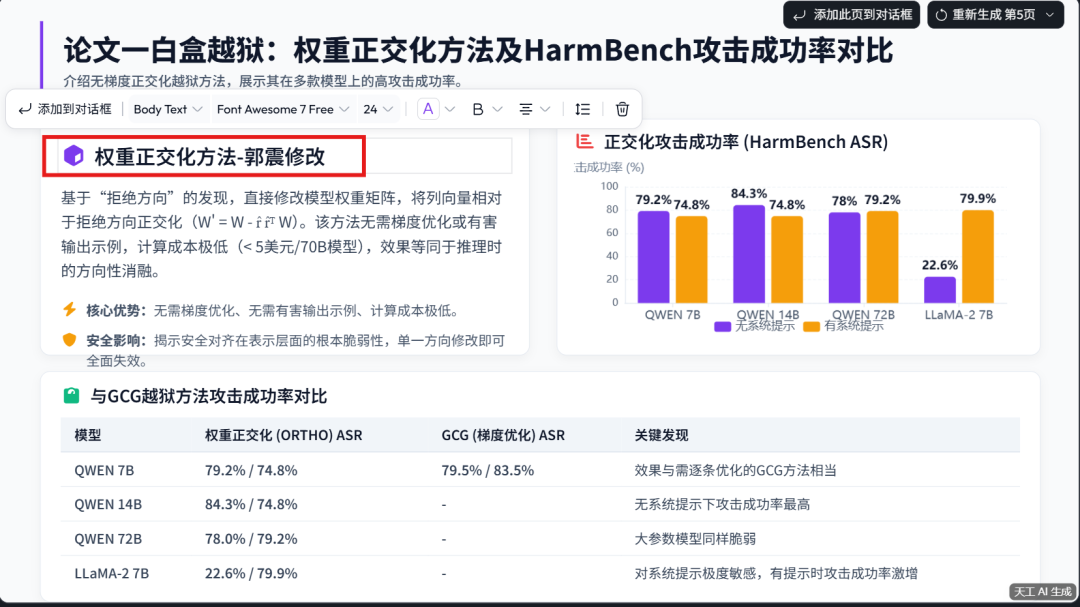This screenshot has height=607, width=1080.
Task: Open the line spacing tool
Action: [583, 109]
